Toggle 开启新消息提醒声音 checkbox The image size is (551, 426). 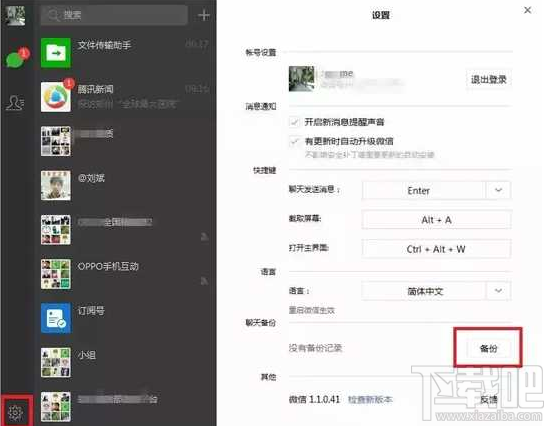[294, 122]
